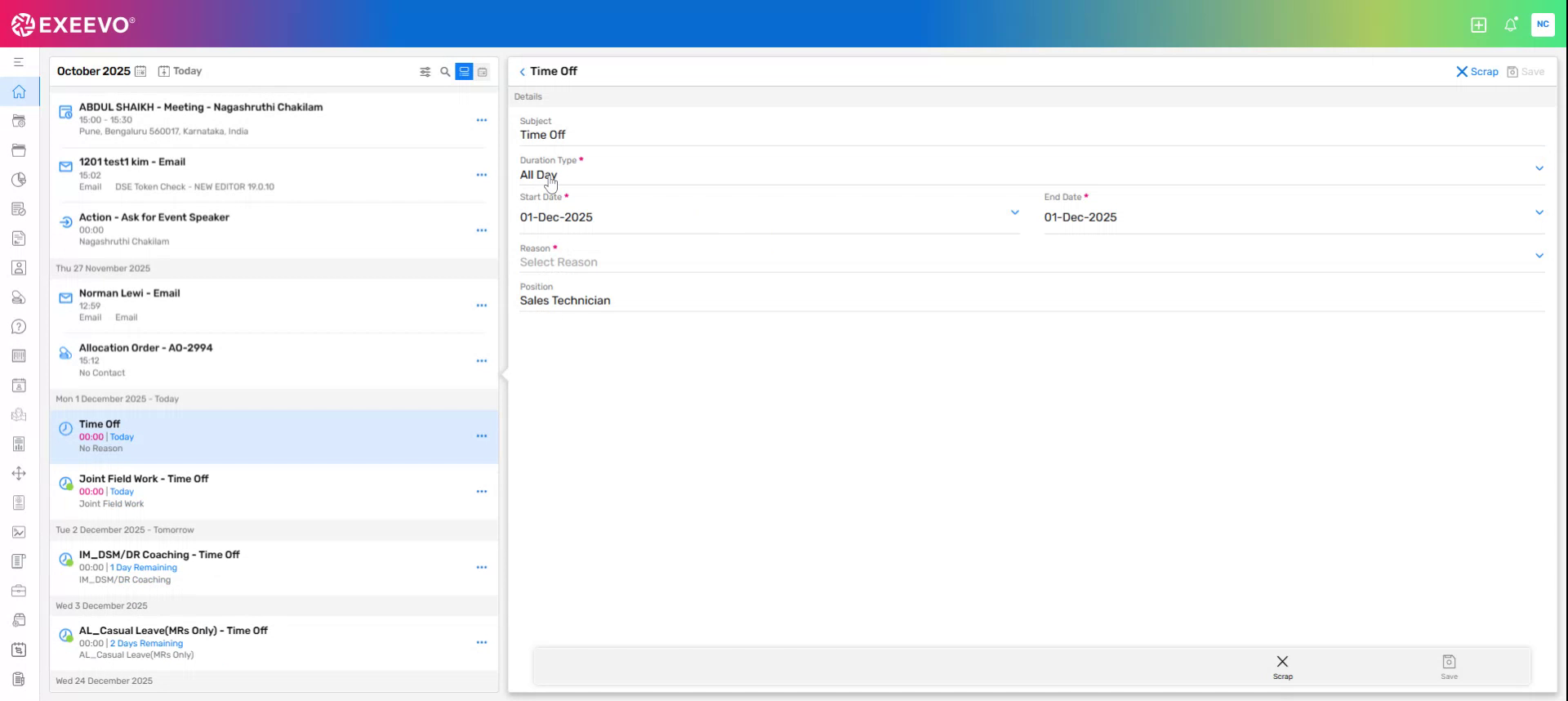The height and width of the screenshot is (701, 1568).
Task: Click the plain folder sidebar icon
Action: tap(19, 150)
